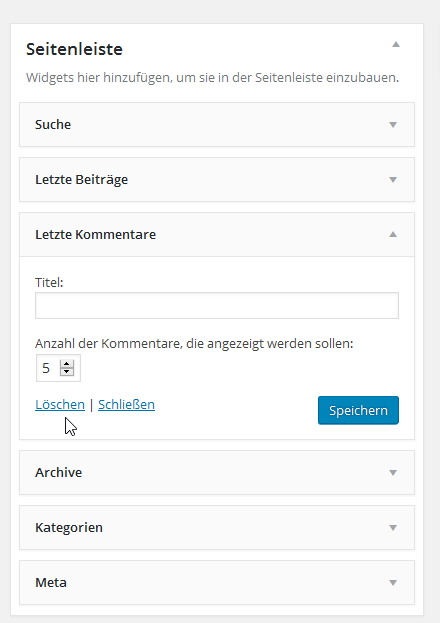440x623 pixels.
Task: Select the number 5 in the comment count field
Action: pos(46,368)
